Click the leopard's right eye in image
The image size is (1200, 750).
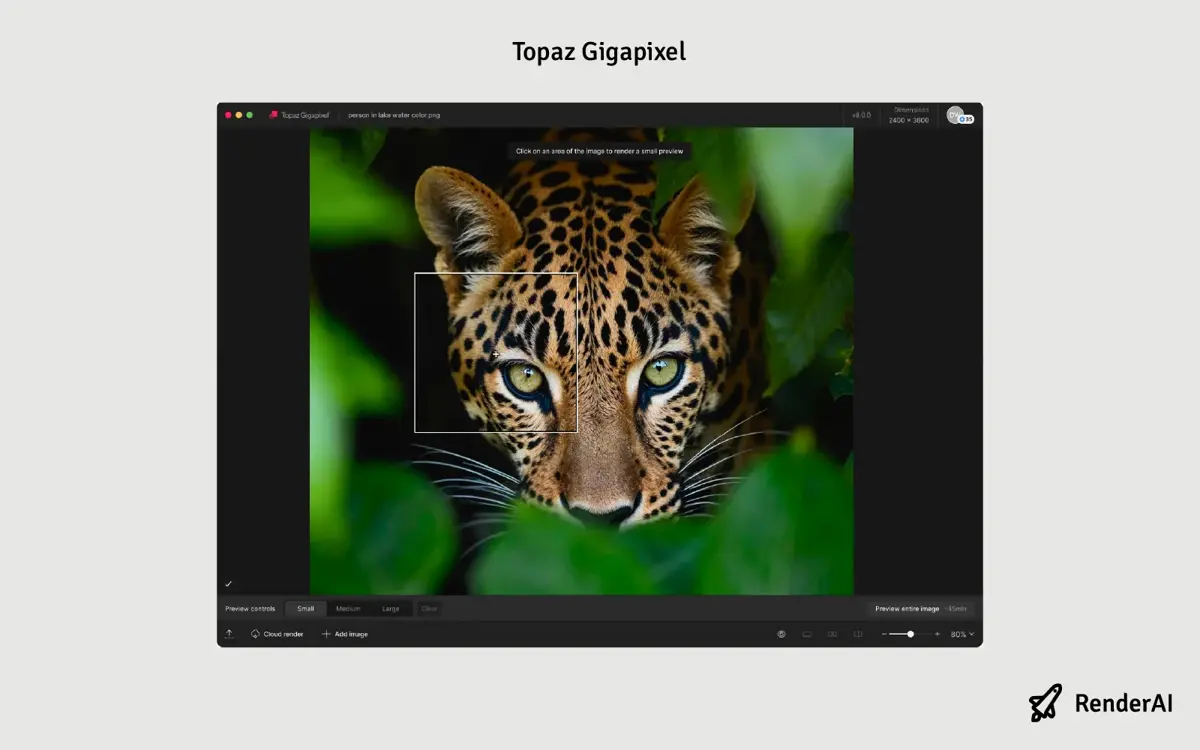(662, 372)
